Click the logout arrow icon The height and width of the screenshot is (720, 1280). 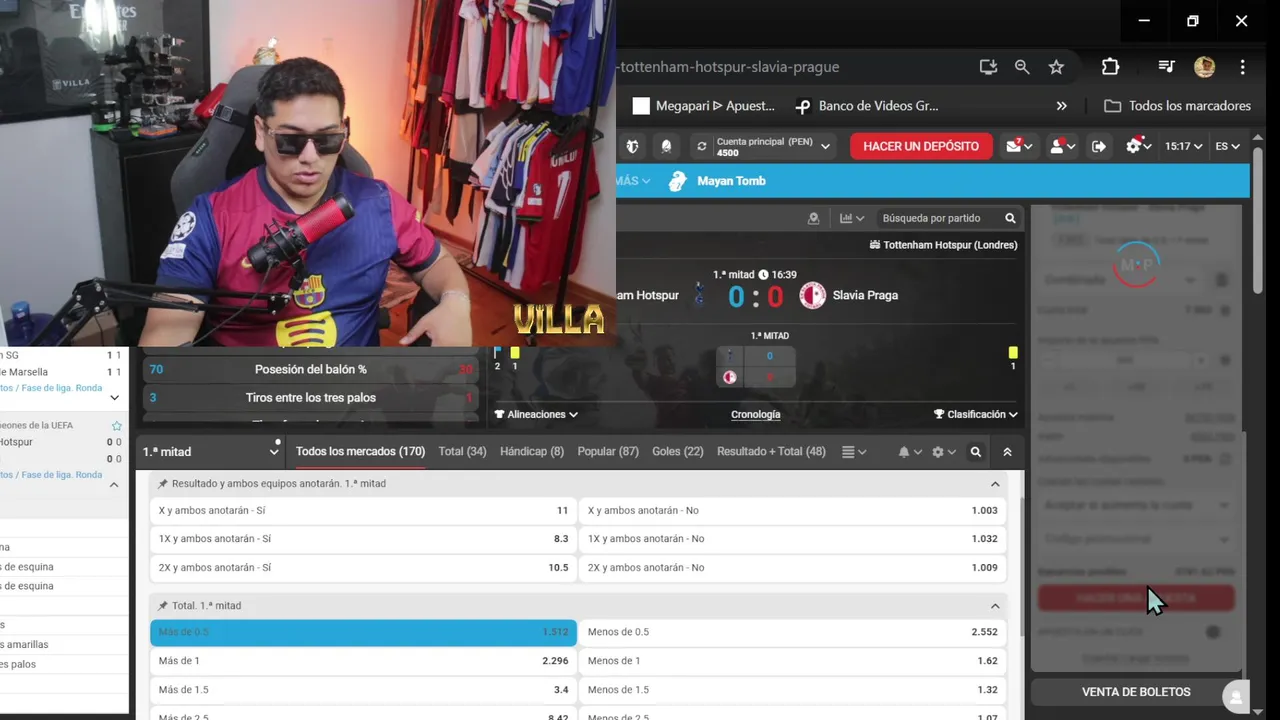[x=1099, y=146]
